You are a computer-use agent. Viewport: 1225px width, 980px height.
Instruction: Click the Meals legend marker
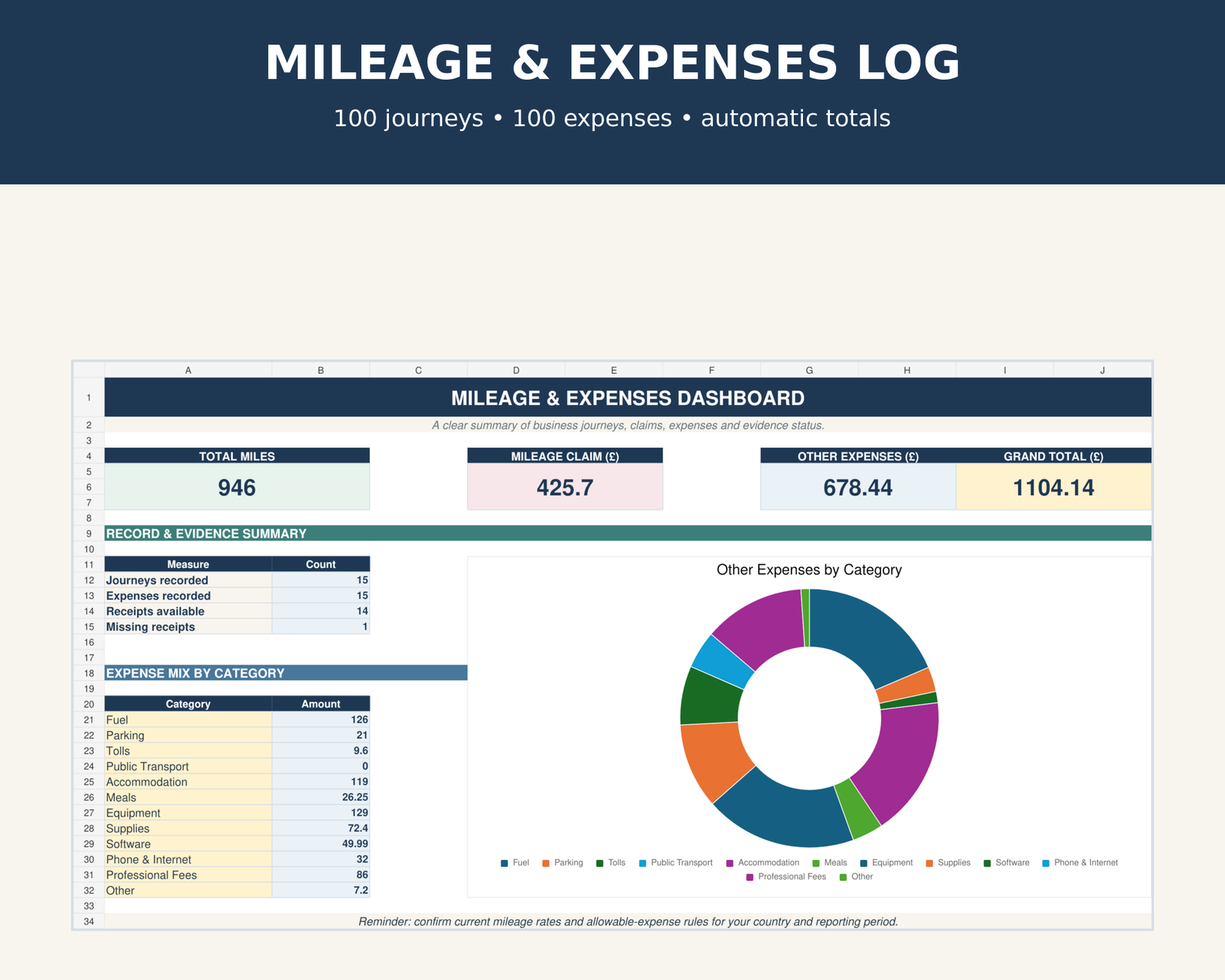coord(816,863)
